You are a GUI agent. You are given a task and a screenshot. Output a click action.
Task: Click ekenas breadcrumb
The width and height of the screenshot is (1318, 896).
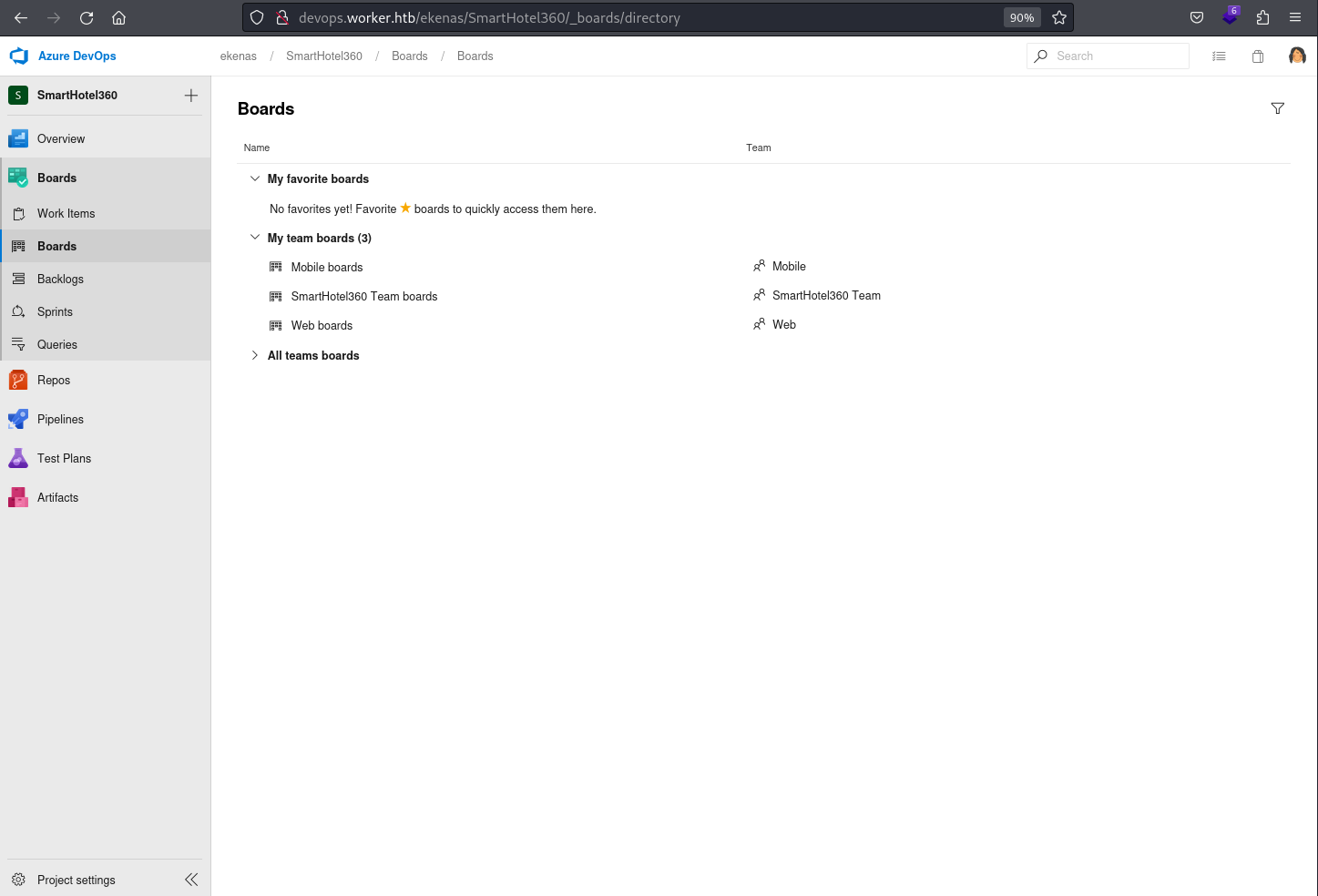click(x=239, y=56)
